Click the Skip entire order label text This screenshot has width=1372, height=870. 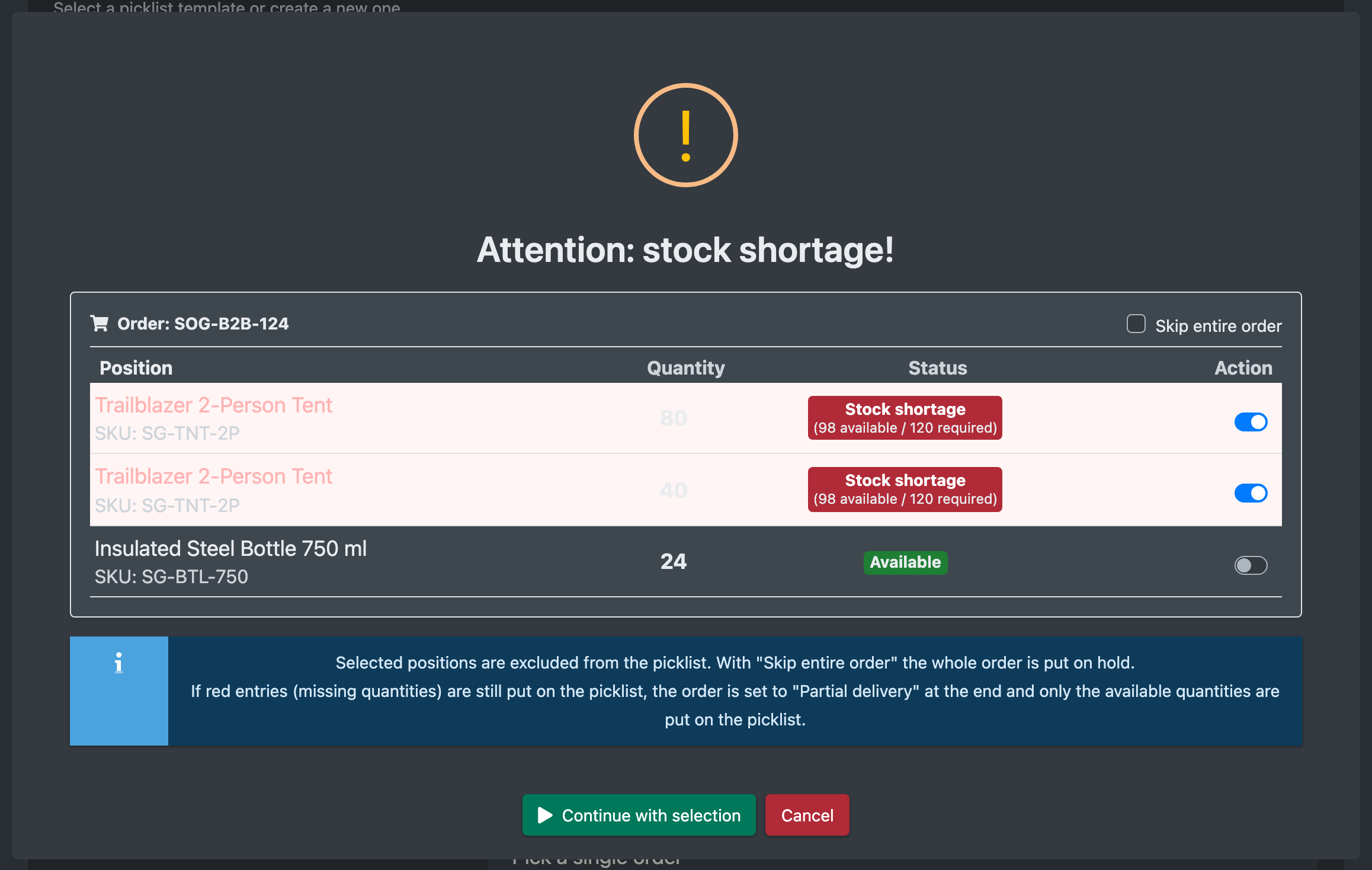coord(1218,326)
